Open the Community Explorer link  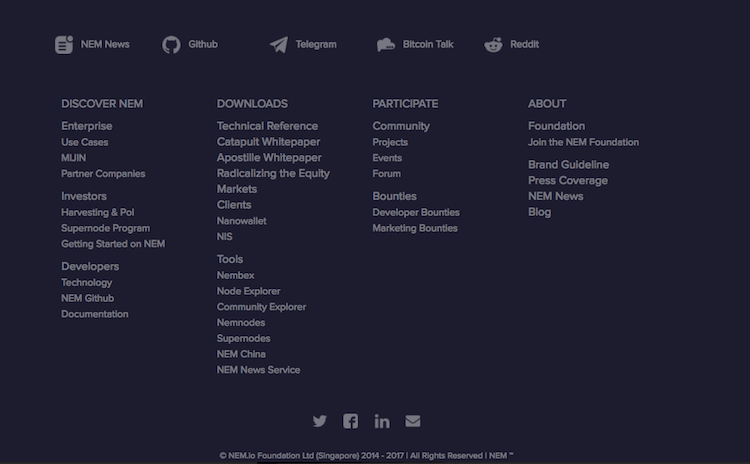pyautogui.click(x=261, y=307)
